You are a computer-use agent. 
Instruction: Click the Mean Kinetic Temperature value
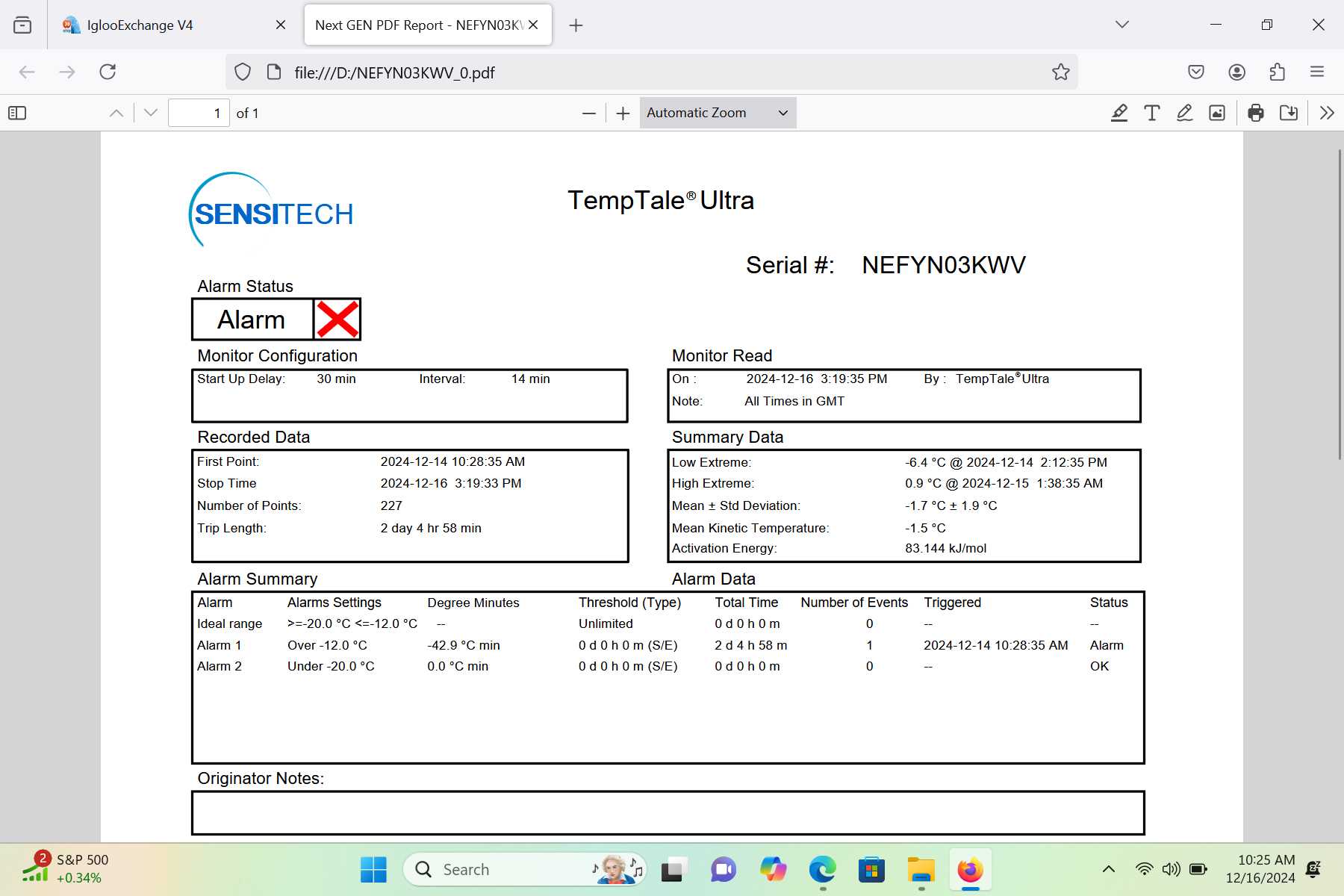pyautogui.click(x=925, y=528)
